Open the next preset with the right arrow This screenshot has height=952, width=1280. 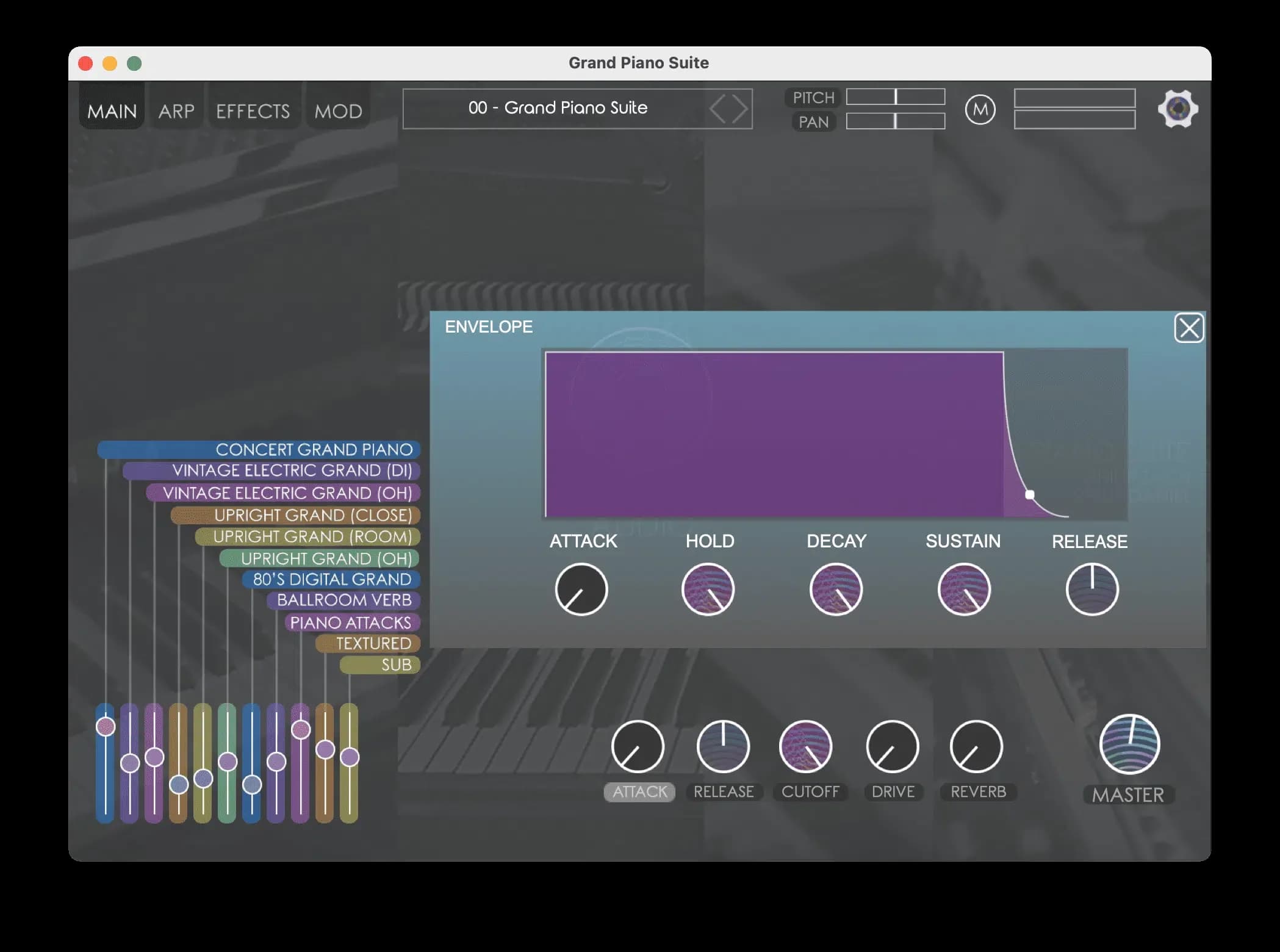click(738, 109)
